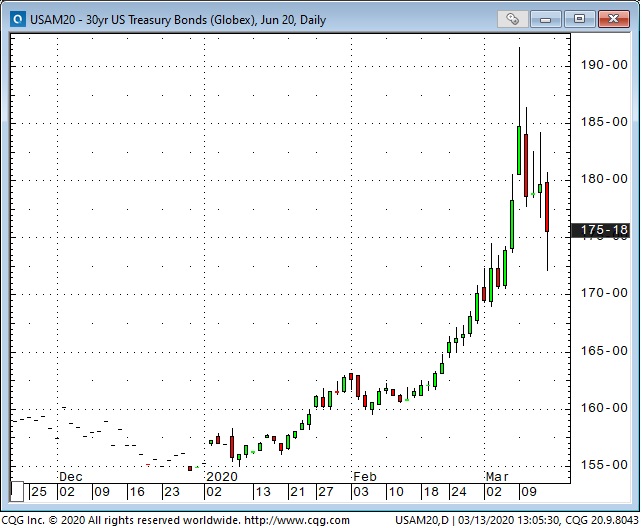The image size is (642, 528).
Task: Click the chart title USAM20 30yr Treasury Bonds
Action: pyautogui.click(x=178, y=20)
